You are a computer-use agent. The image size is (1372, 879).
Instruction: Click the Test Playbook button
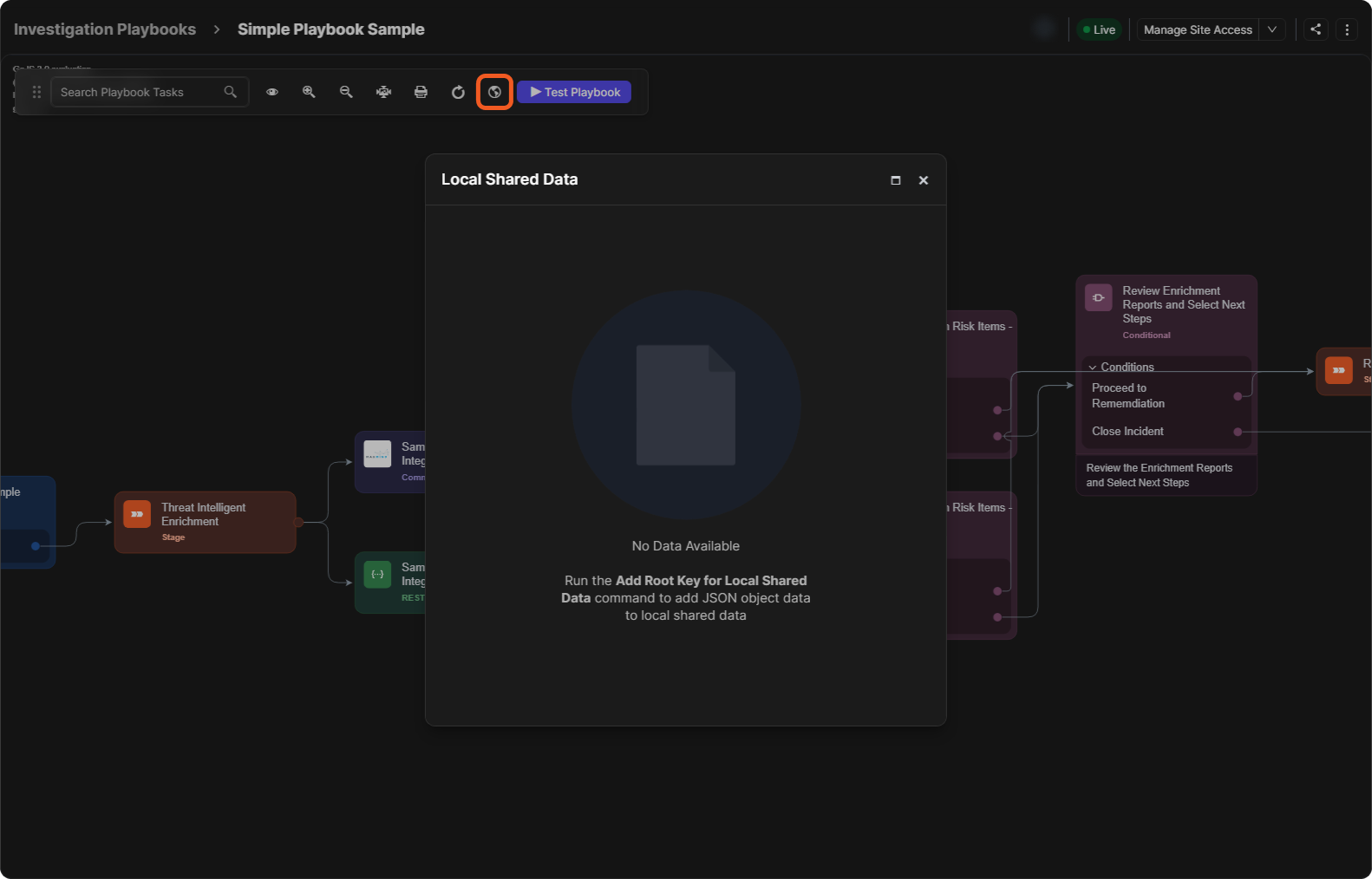click(x=574, y=92)
